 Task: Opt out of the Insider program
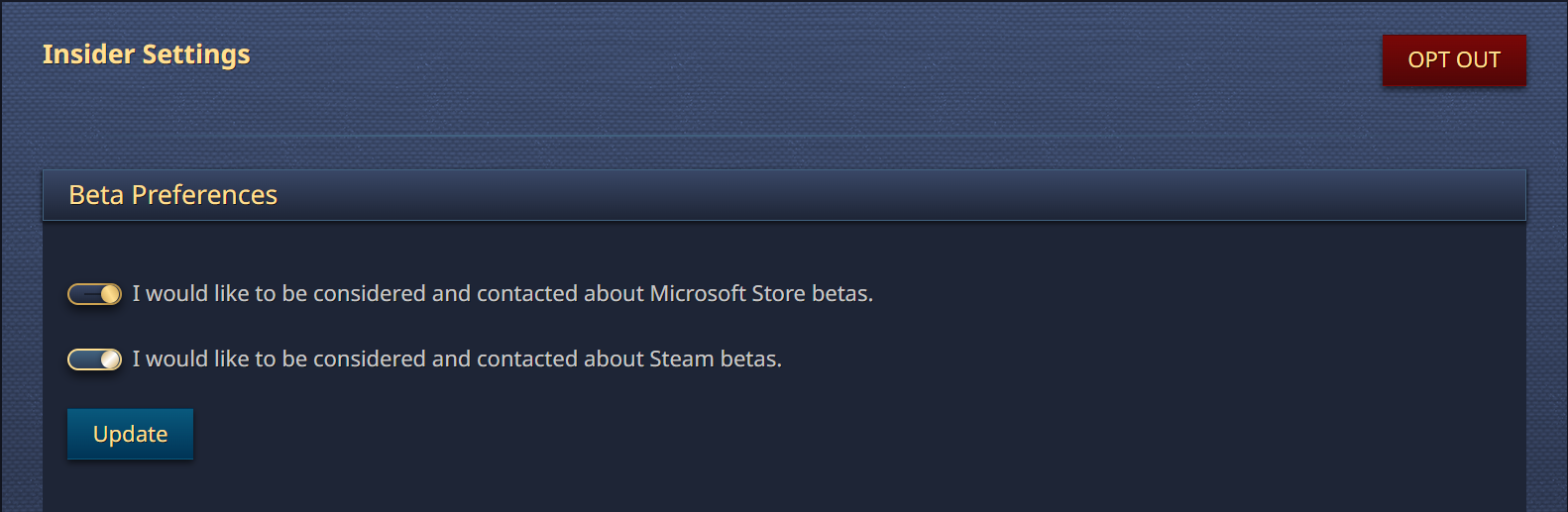(1454, 60)
